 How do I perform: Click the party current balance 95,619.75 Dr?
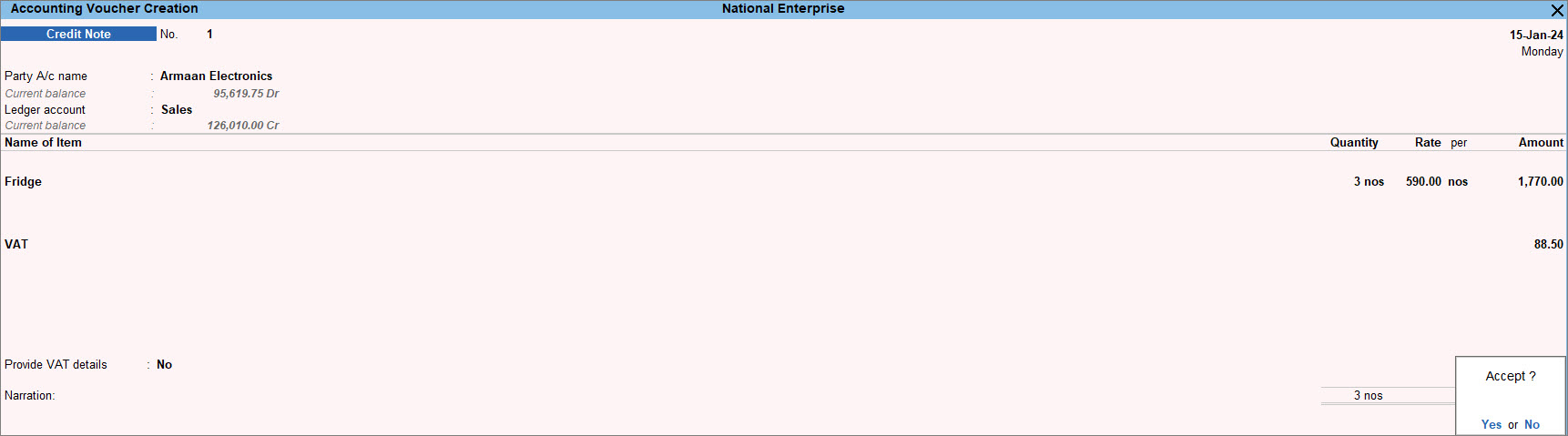[246, 93]
